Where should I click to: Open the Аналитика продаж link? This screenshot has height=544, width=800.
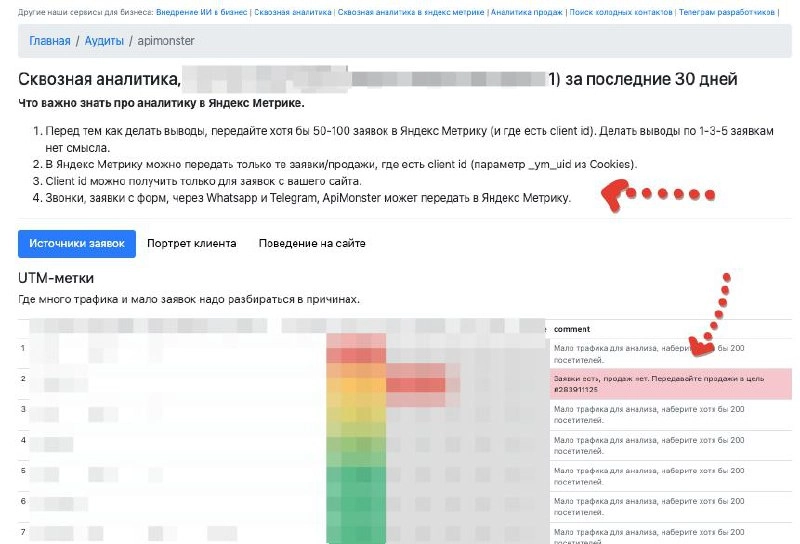pyautogui.click(x=527, y=12)
